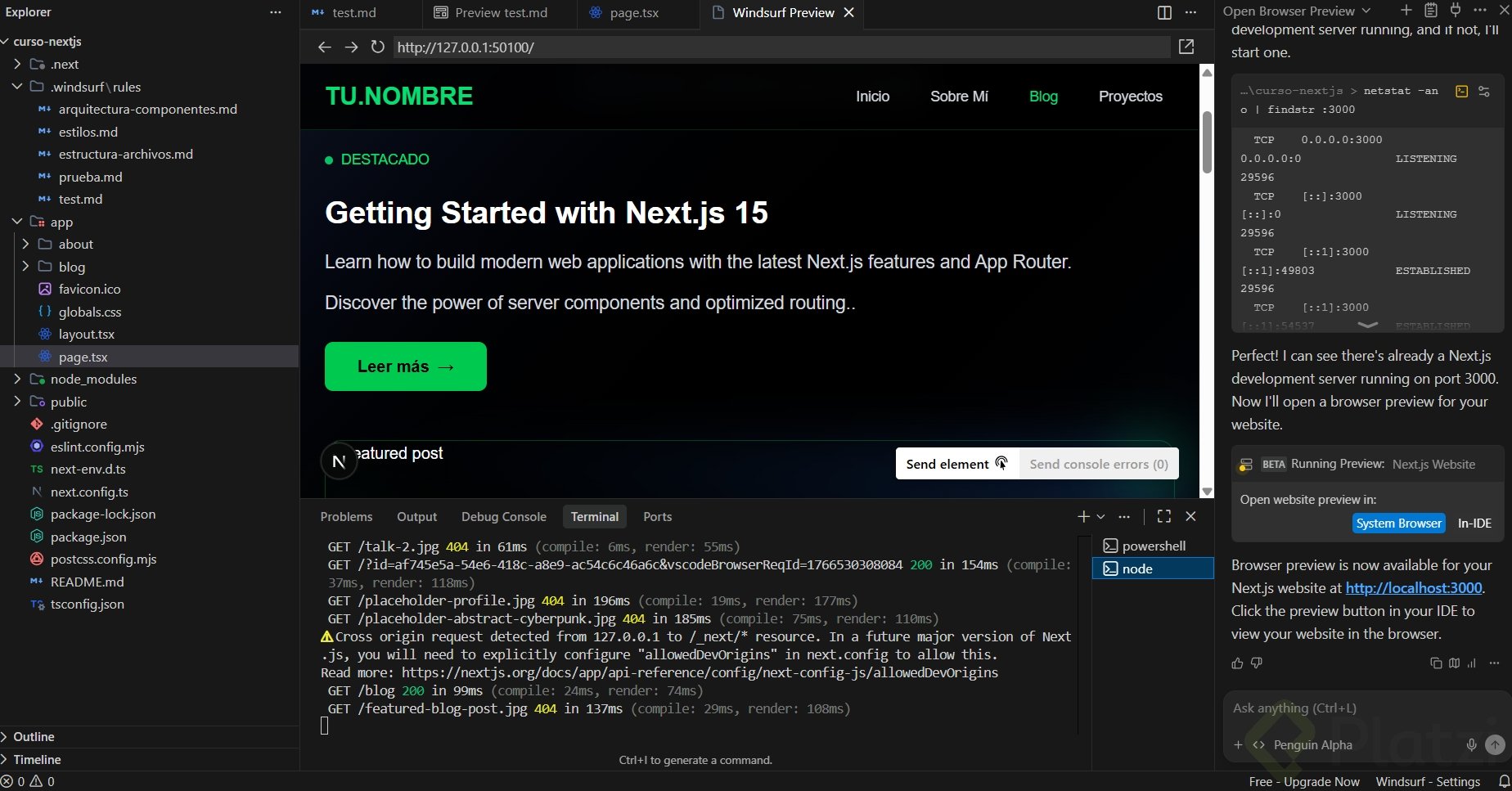This screenshot has height=791, width=1512.
Task: Split the editor layout
Action: (1164, 12)
